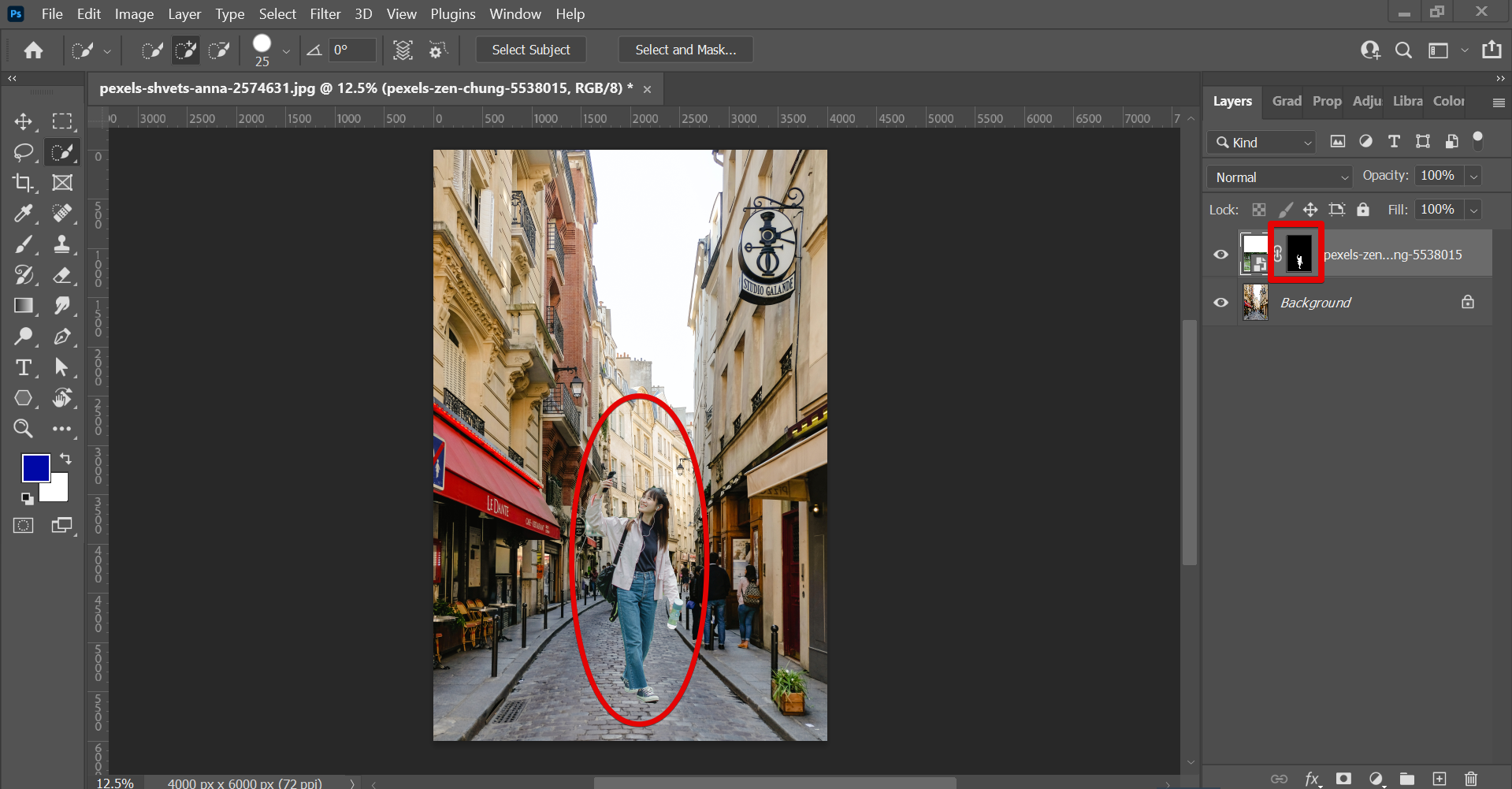Select the Crop tool
The height and width of the screenshot is (789, 1512).
point(23,183)
